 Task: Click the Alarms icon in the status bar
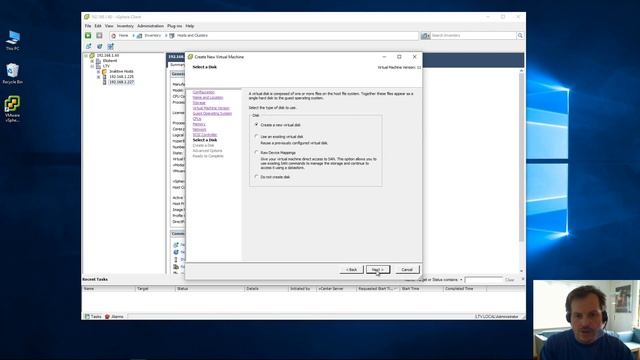(x=107, y=316)
